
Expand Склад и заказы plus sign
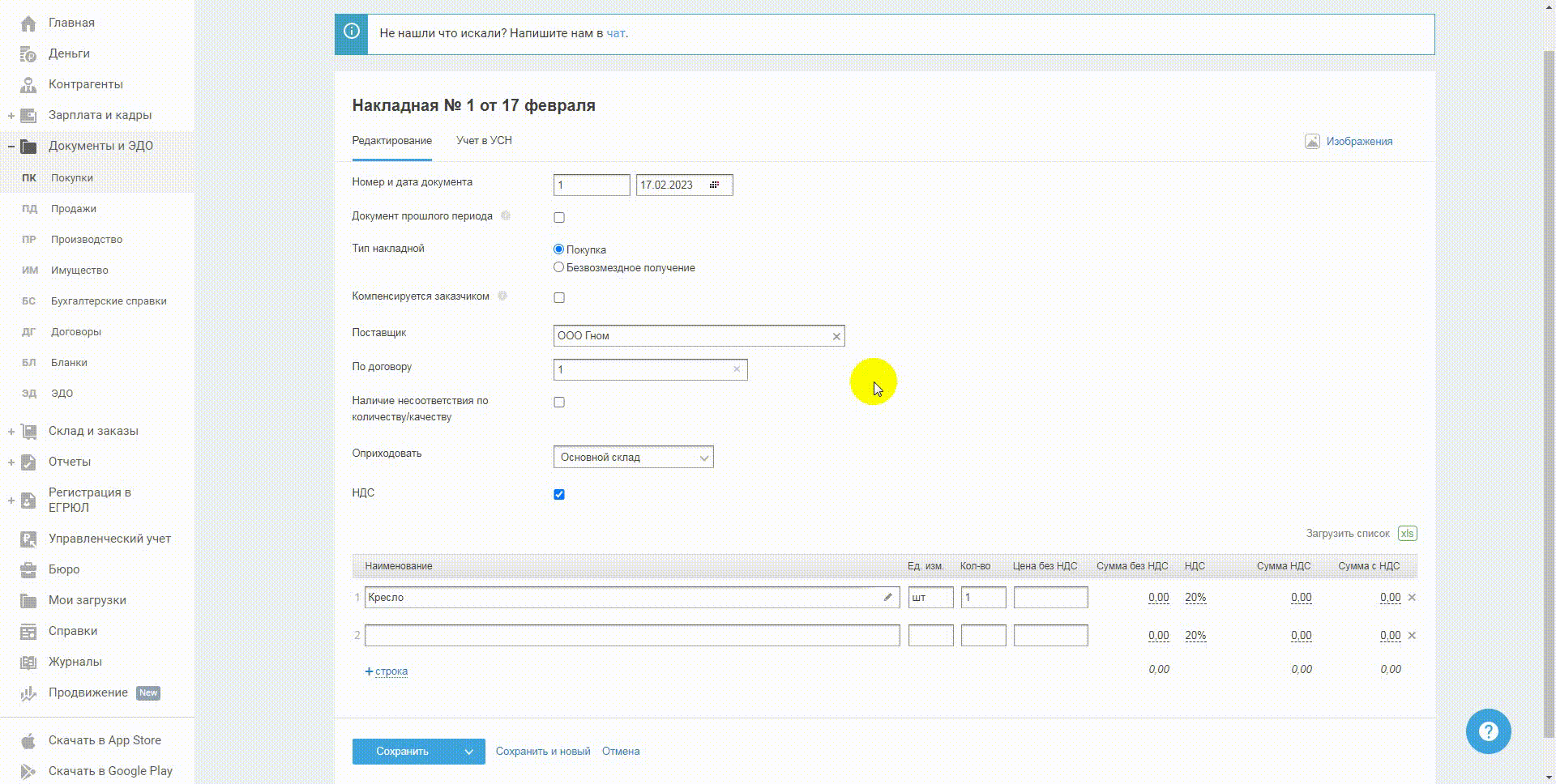pos(11,432)
